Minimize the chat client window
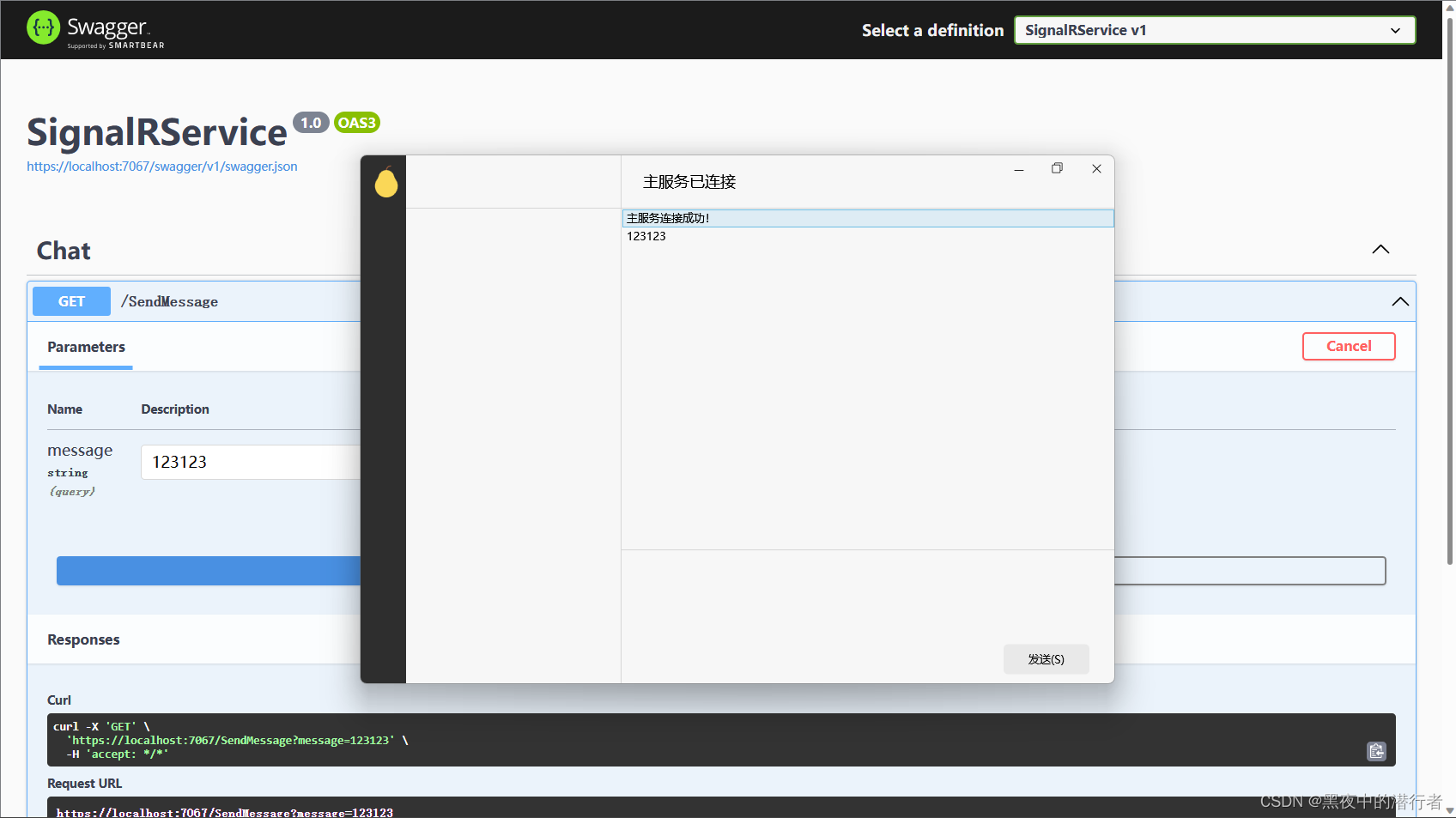 coord(1019,169)
